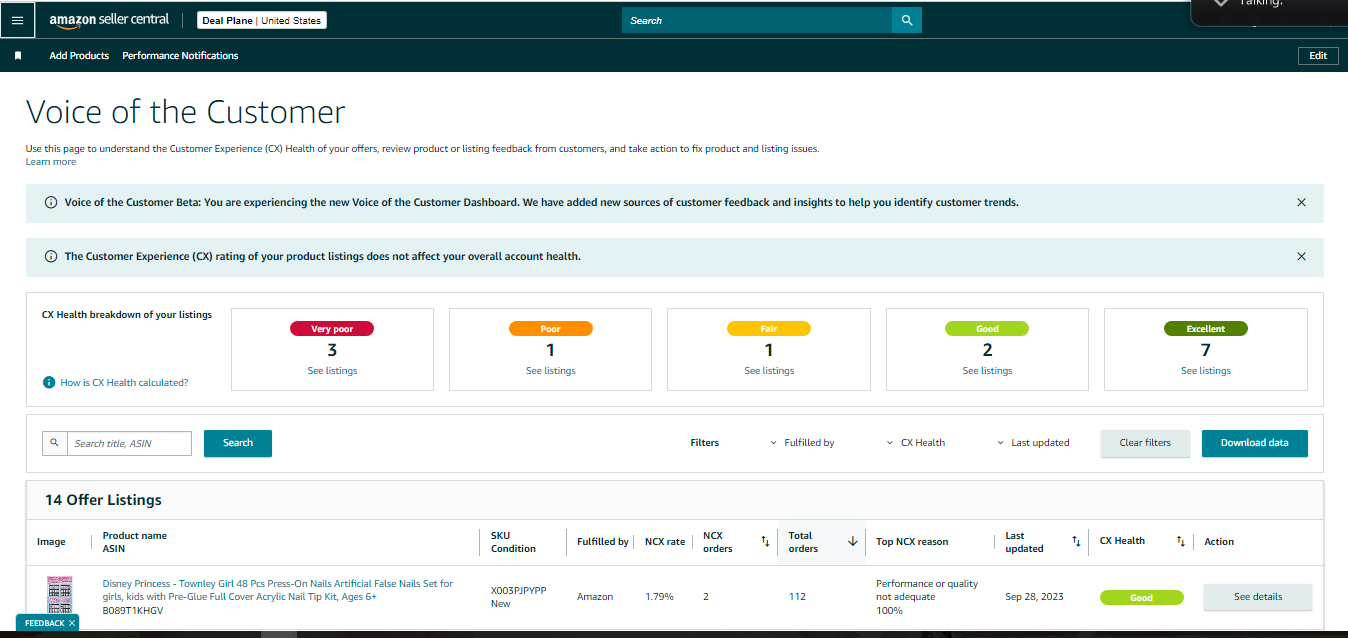The height and width of the screenshot is (638, 1348).
Task: Open the CX Health filter dropdown
Action: 916,443
